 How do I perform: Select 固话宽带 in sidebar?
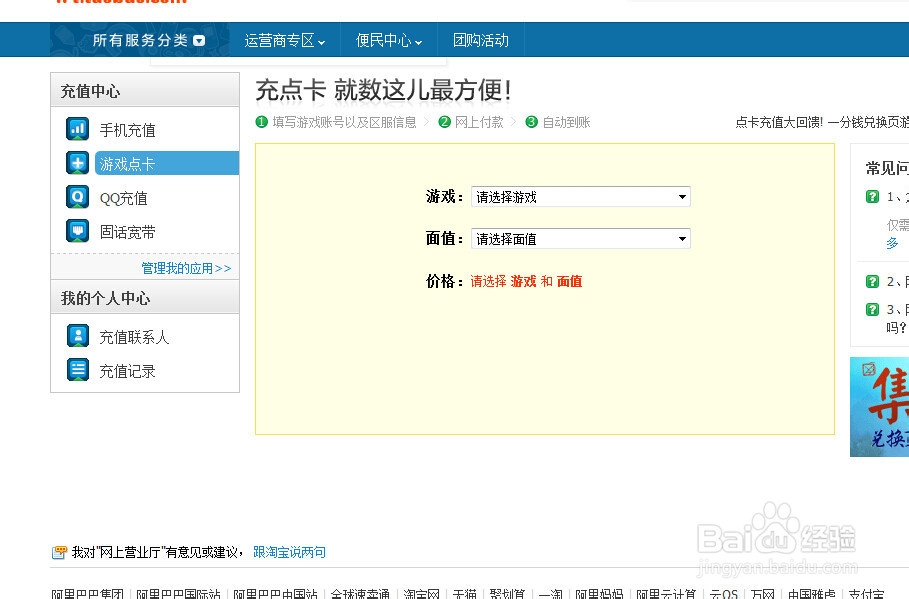128,232
